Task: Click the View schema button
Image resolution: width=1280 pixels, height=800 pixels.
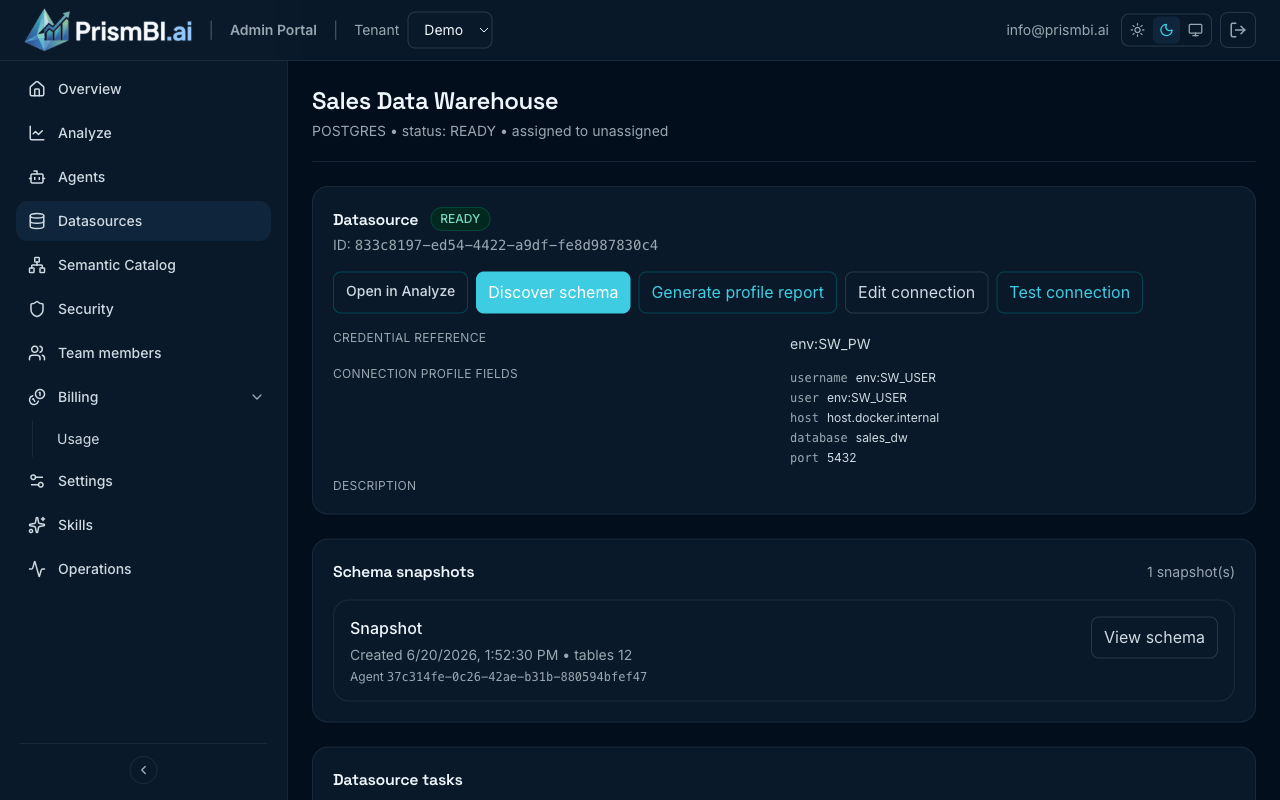Action: click(1154, 637)
